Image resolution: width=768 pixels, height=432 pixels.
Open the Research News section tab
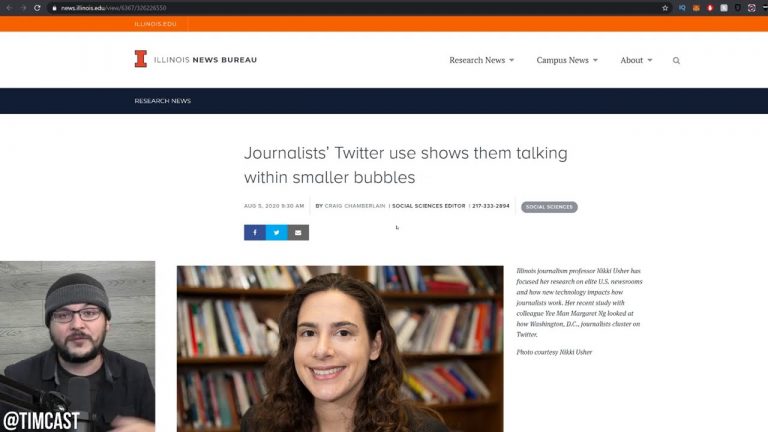(163, 101)
